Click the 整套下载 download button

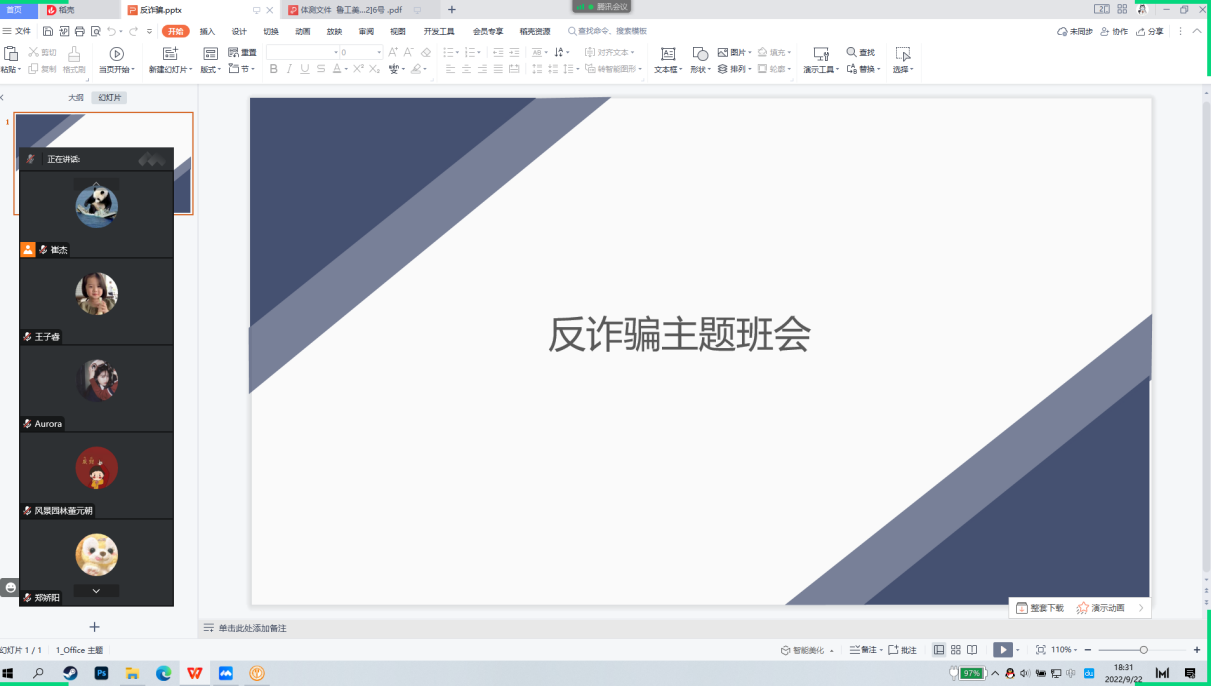coord(1040,608)
